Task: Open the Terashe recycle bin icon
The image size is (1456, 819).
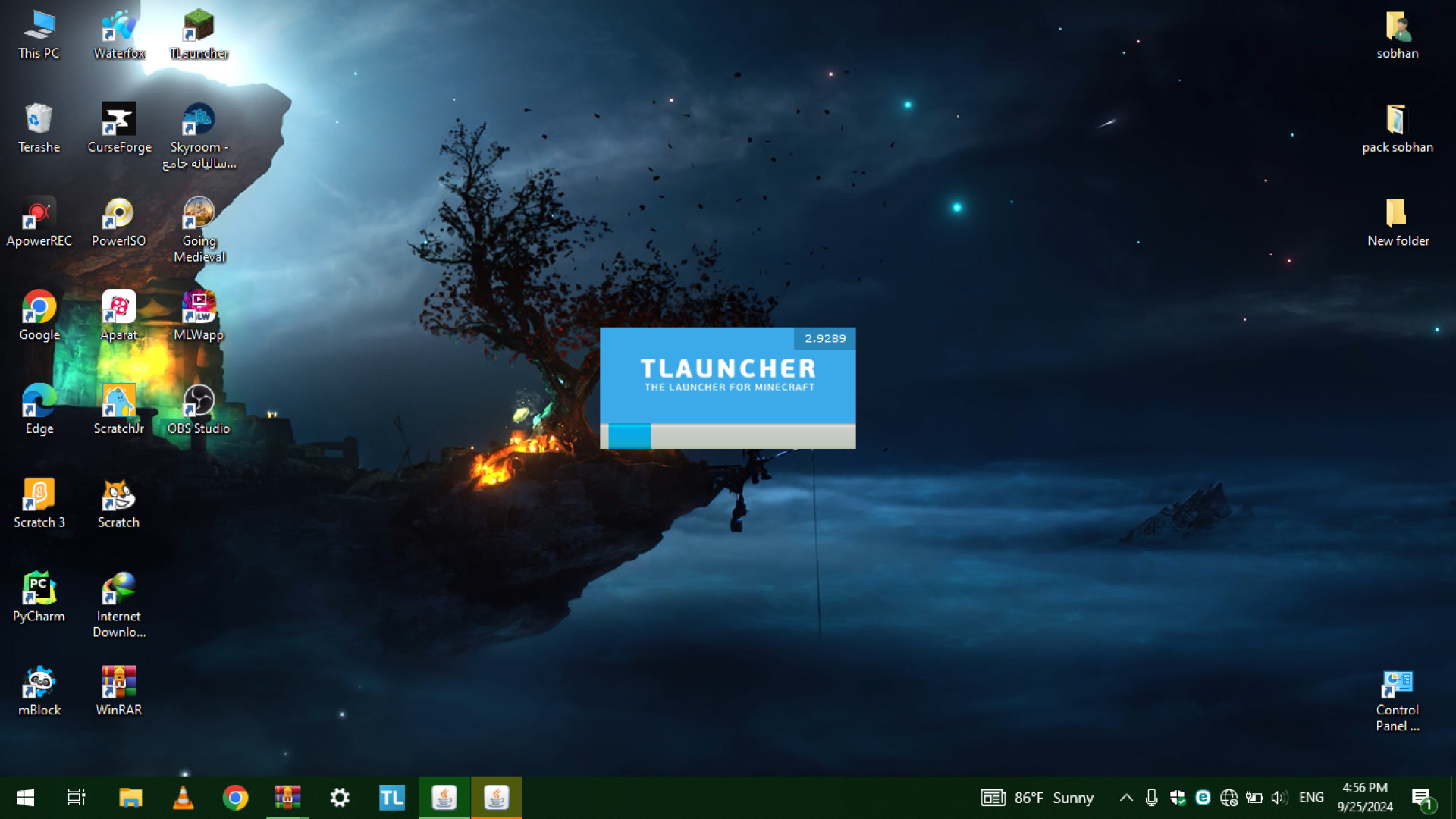Action: click(x=39, y=129)
